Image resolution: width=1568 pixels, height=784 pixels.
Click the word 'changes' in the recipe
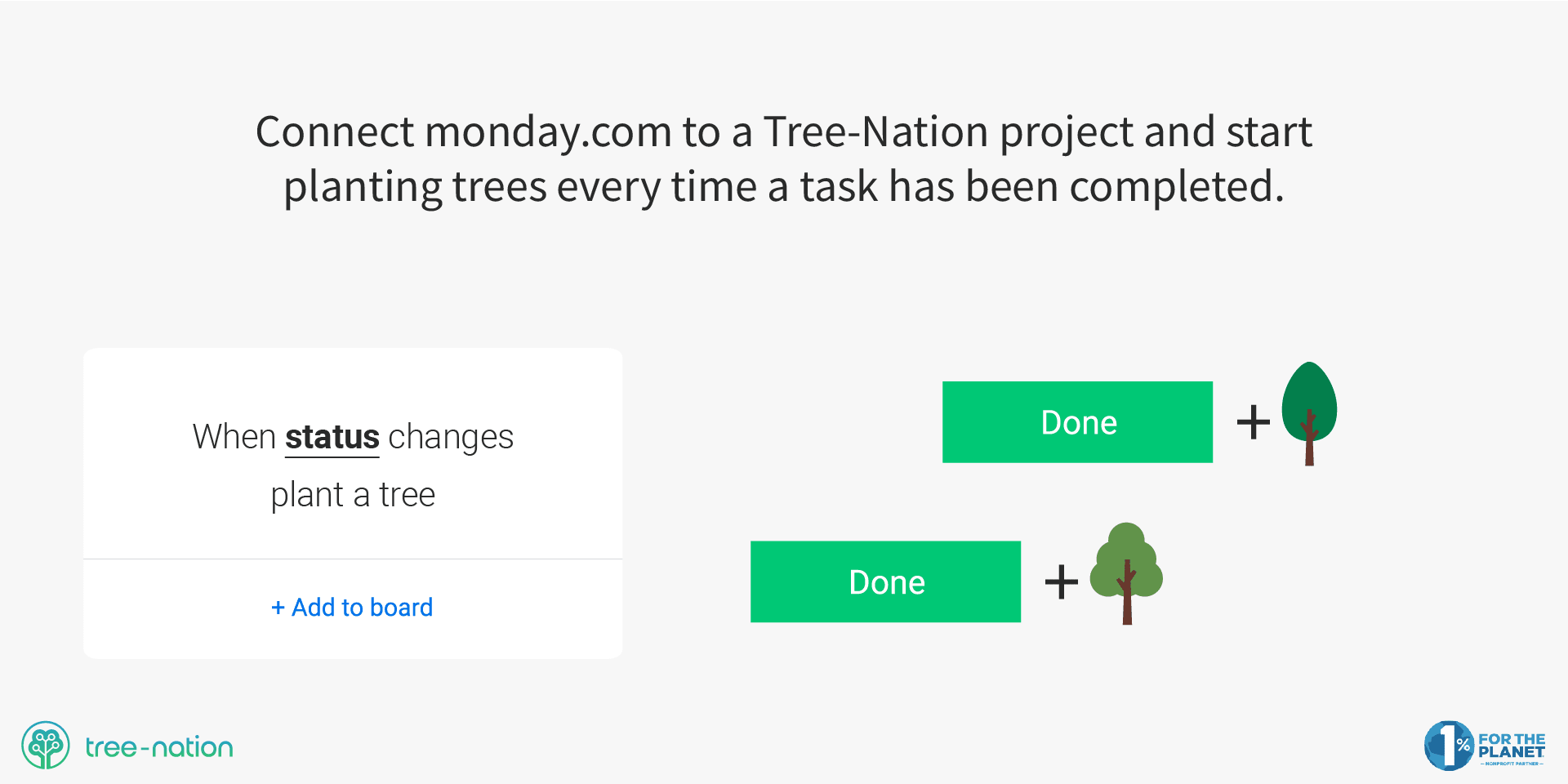click(x=451, y=439)
